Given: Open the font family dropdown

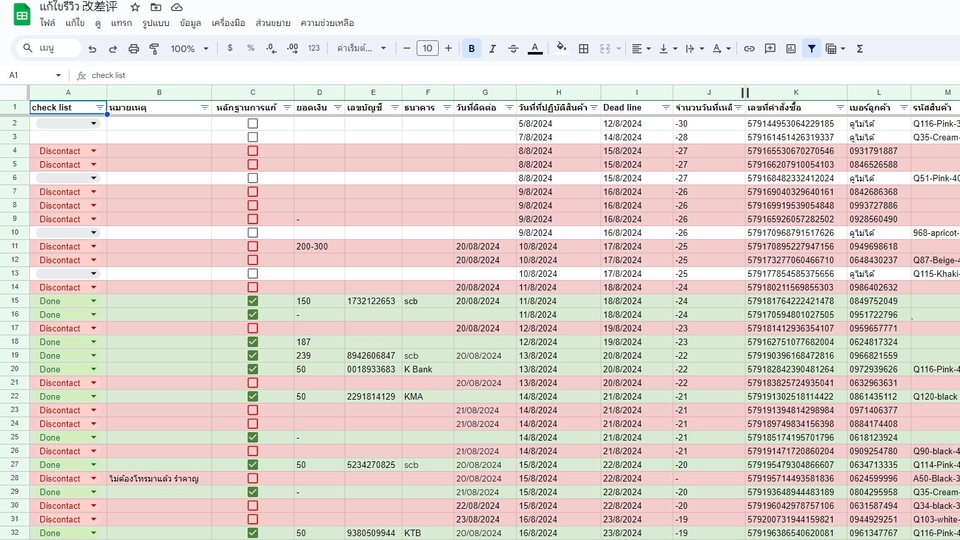Looking at the screenshot, I should click(x=361, y=48).
